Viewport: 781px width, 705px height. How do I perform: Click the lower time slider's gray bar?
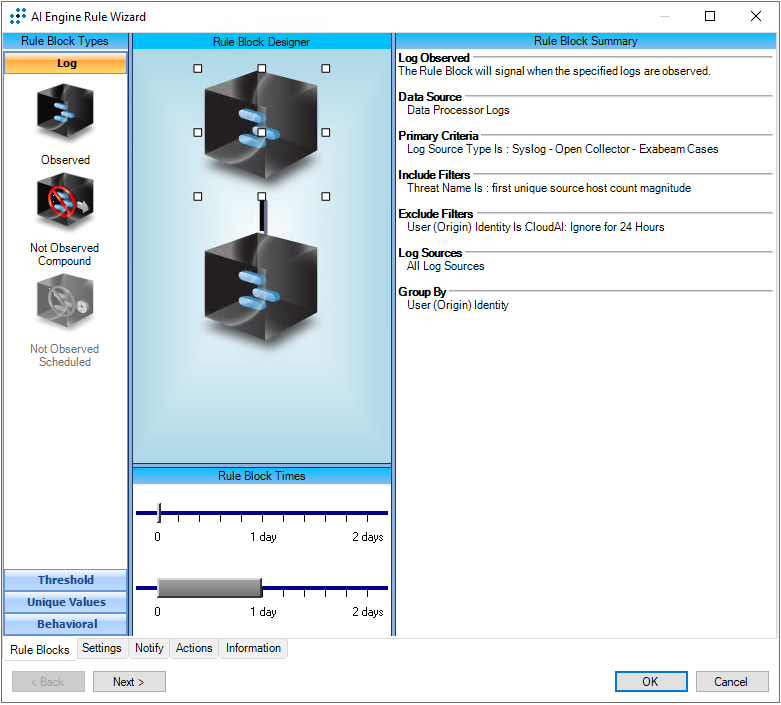click(209, 588)
